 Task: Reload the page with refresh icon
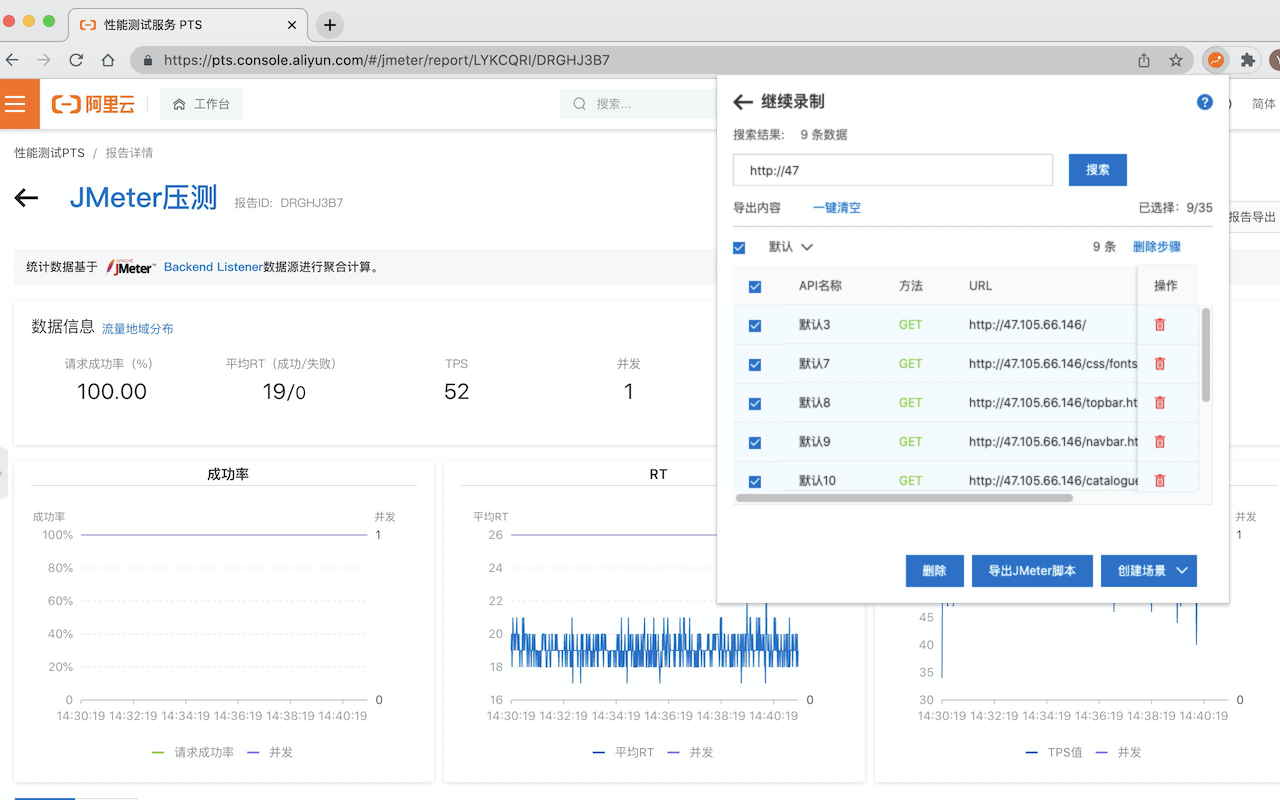point(76,60)
